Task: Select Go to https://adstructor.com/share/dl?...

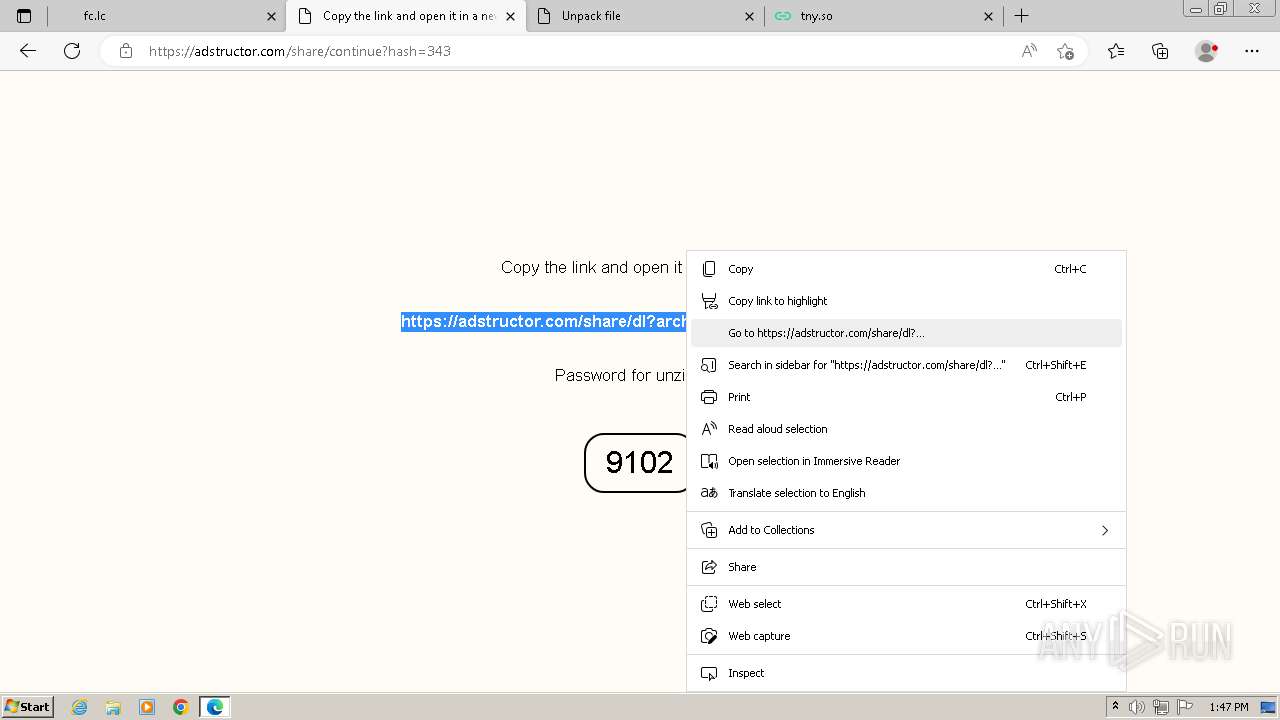Action: coord(906,333)
